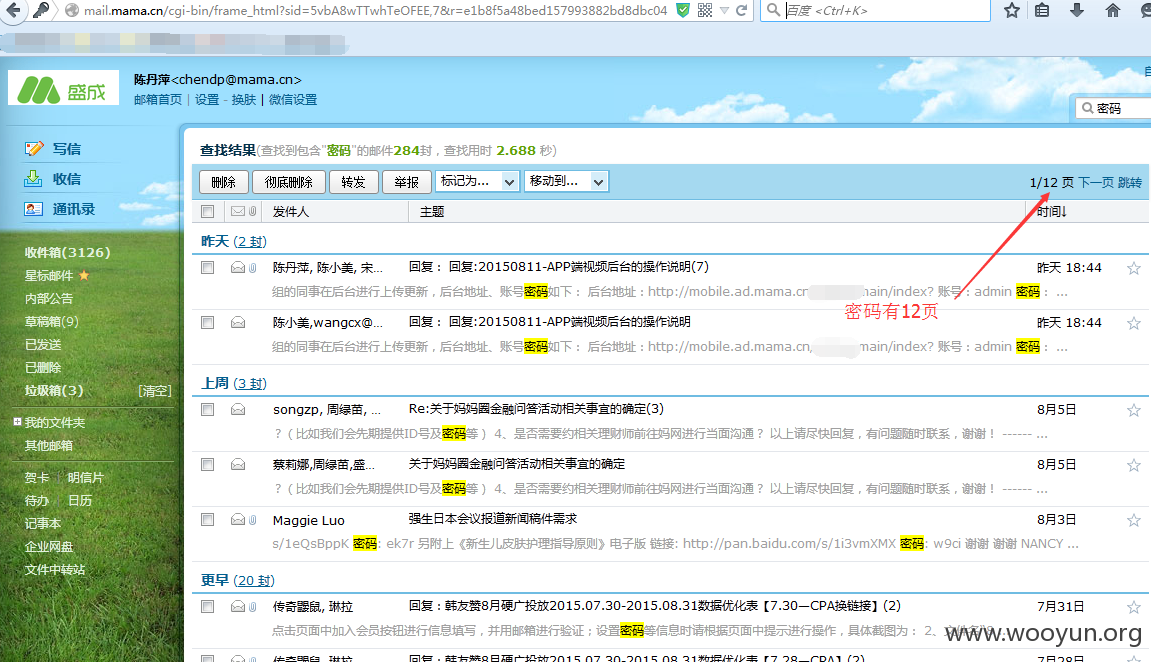Click the 通讯录 contacts icon
The image size is (1151, 662).
pos(34,209)
